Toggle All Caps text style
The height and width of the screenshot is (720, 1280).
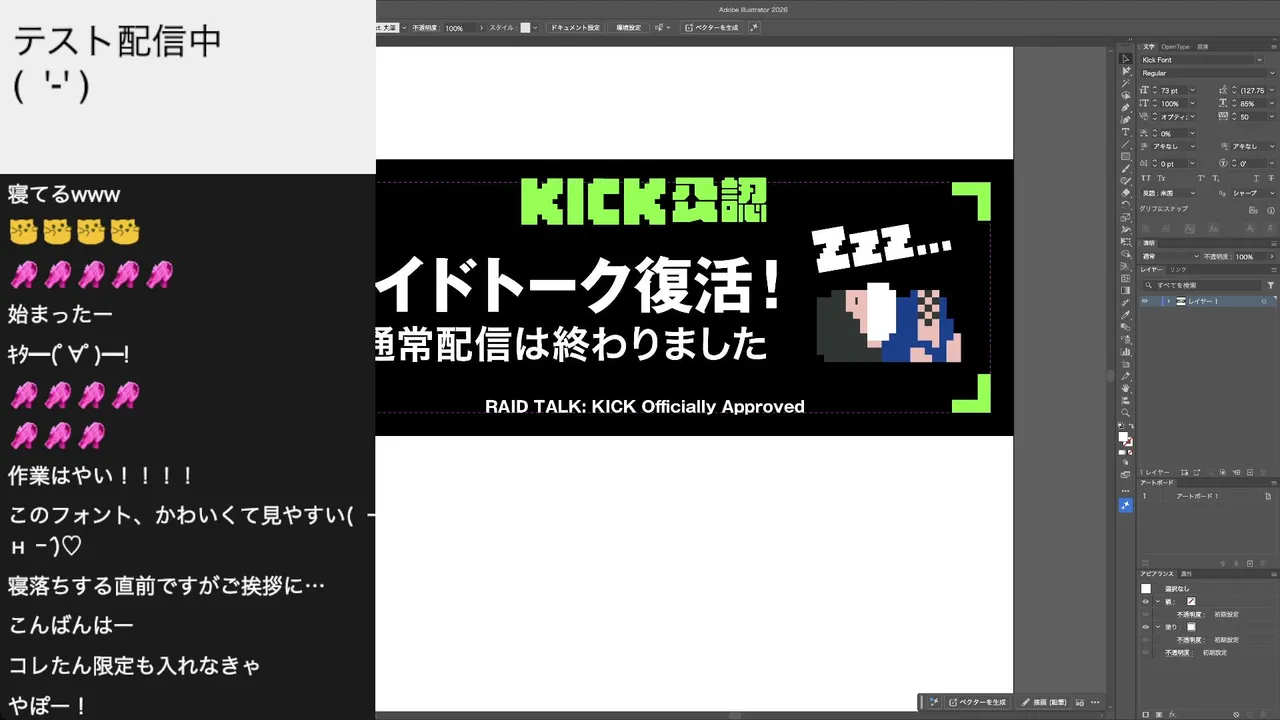pos(1146,178)
